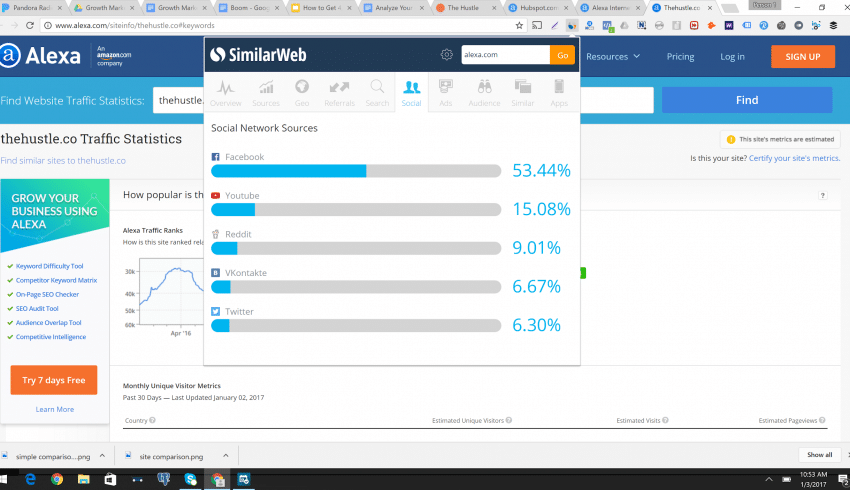Open the Keyword Difficulty Tool link
This screenshot has height=490, width=850.
coord(49,266)
